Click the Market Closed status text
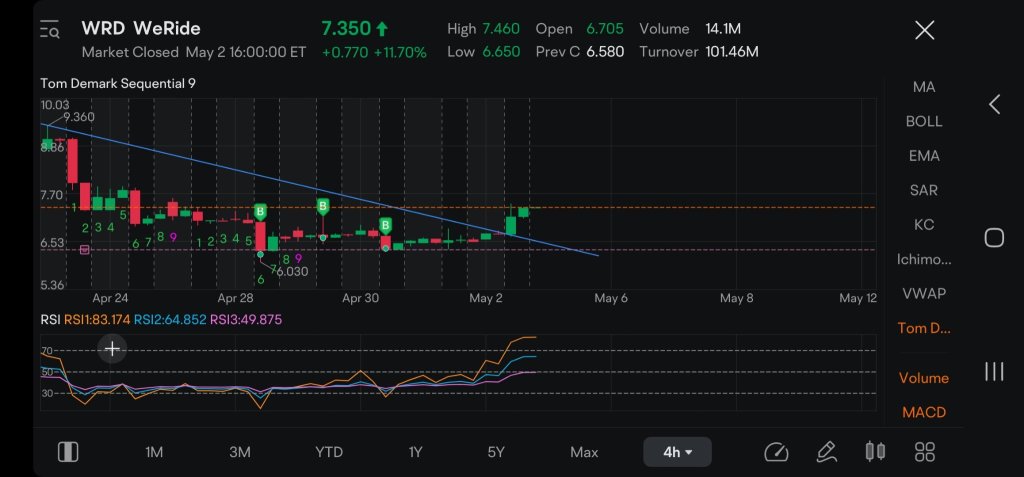1024x477 pixels. coord(130,52)
